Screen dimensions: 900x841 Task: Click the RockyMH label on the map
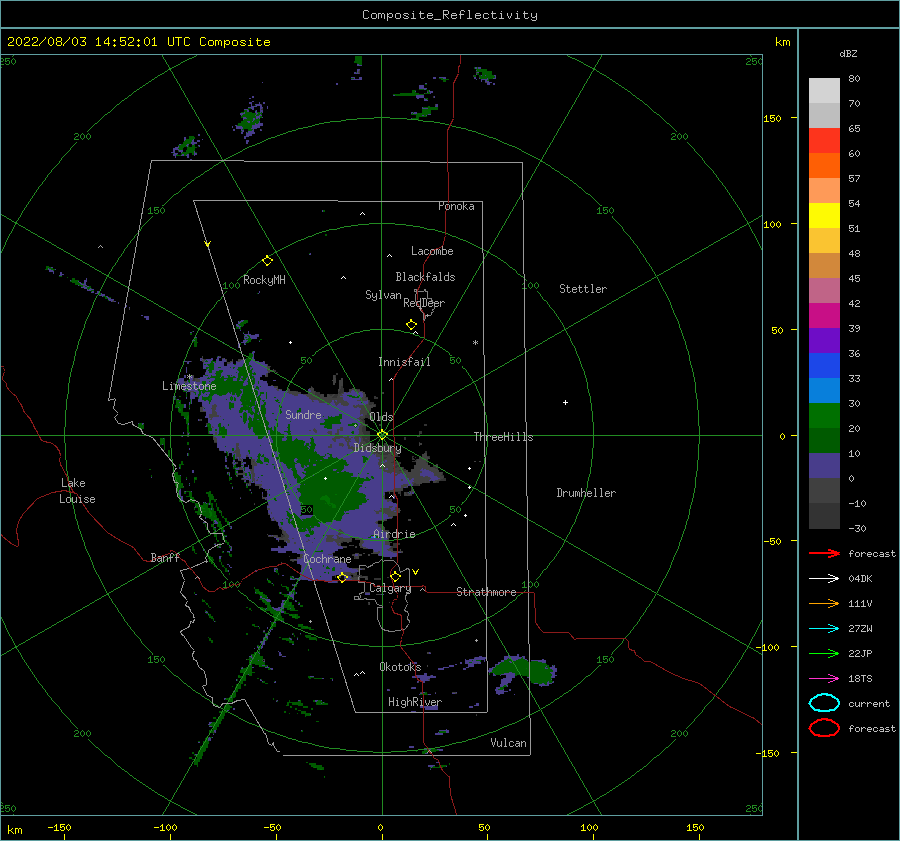coord(264,280)
